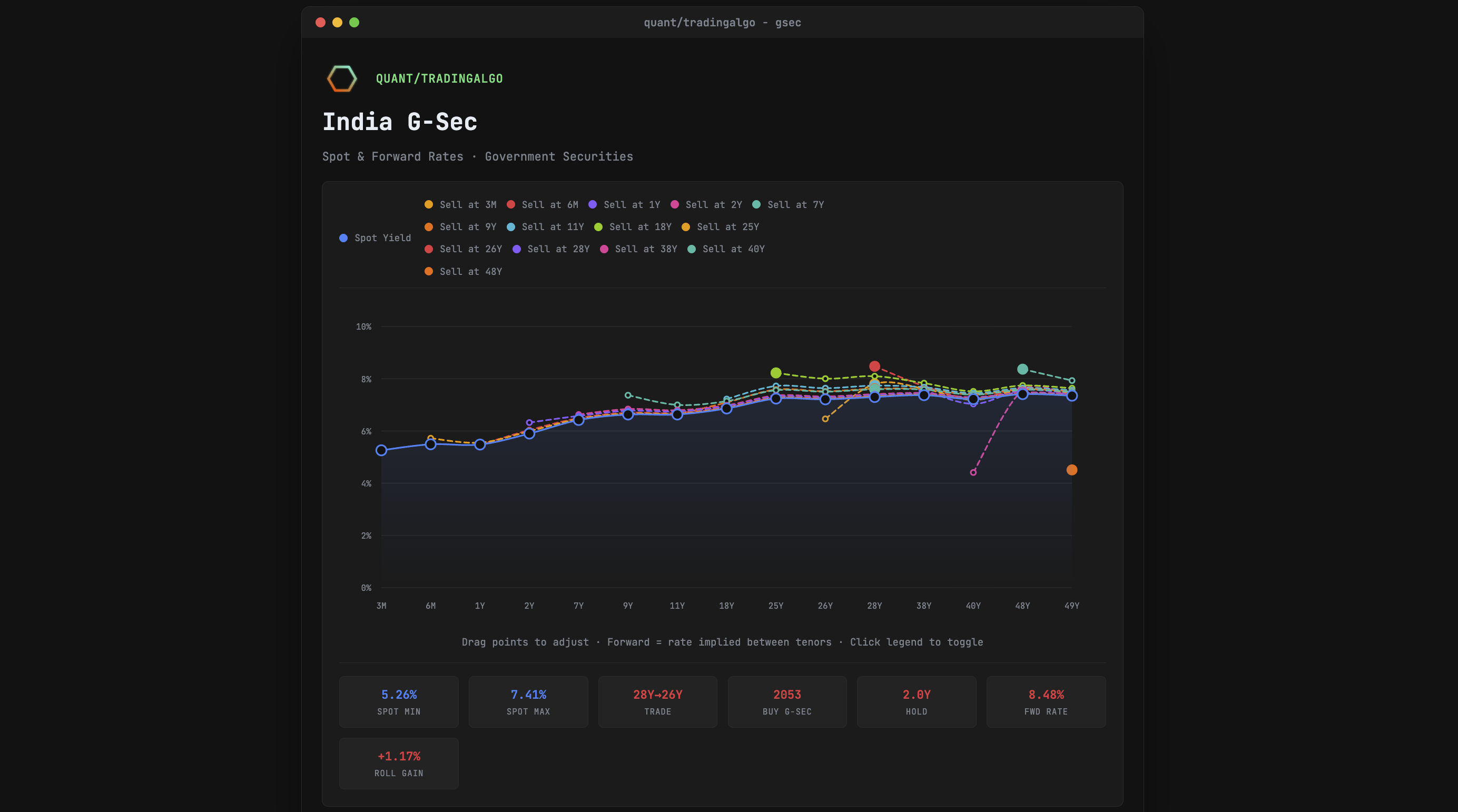
Task: Click the orange Sell at 48Y dot
Action: tap(1071, 470)
